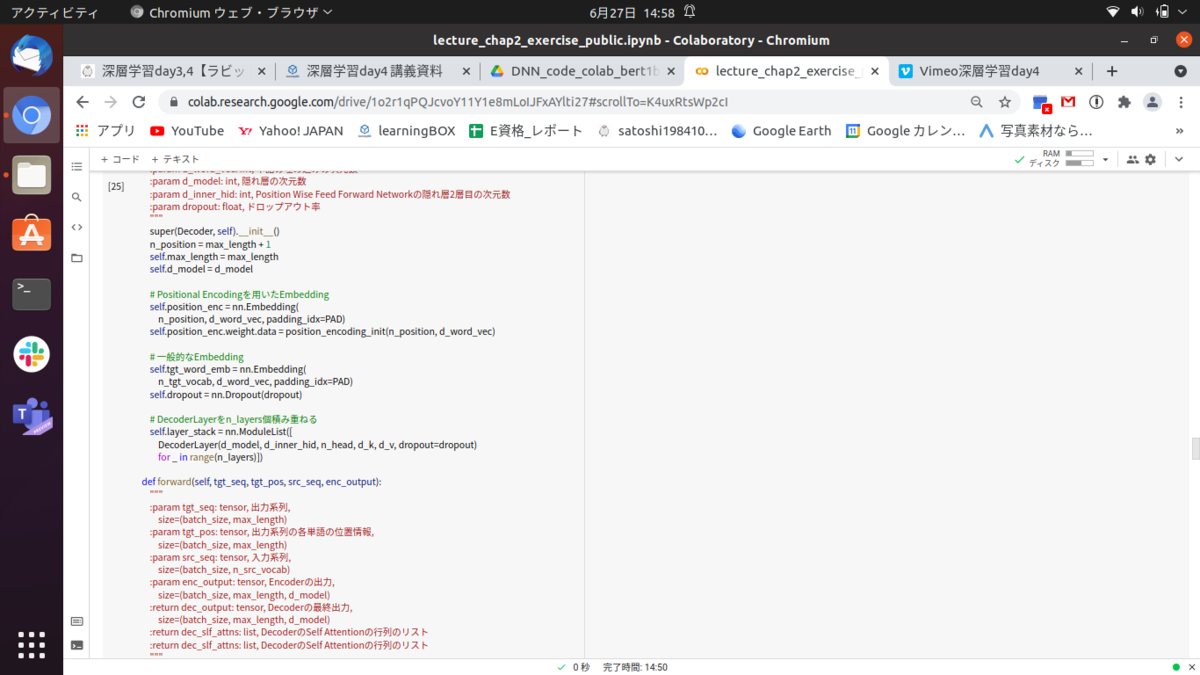The width and height of the screenshot is (1200, 675).
Task: Open the アプリ bookmarks shortcut
Action: (x=106, y=131)
